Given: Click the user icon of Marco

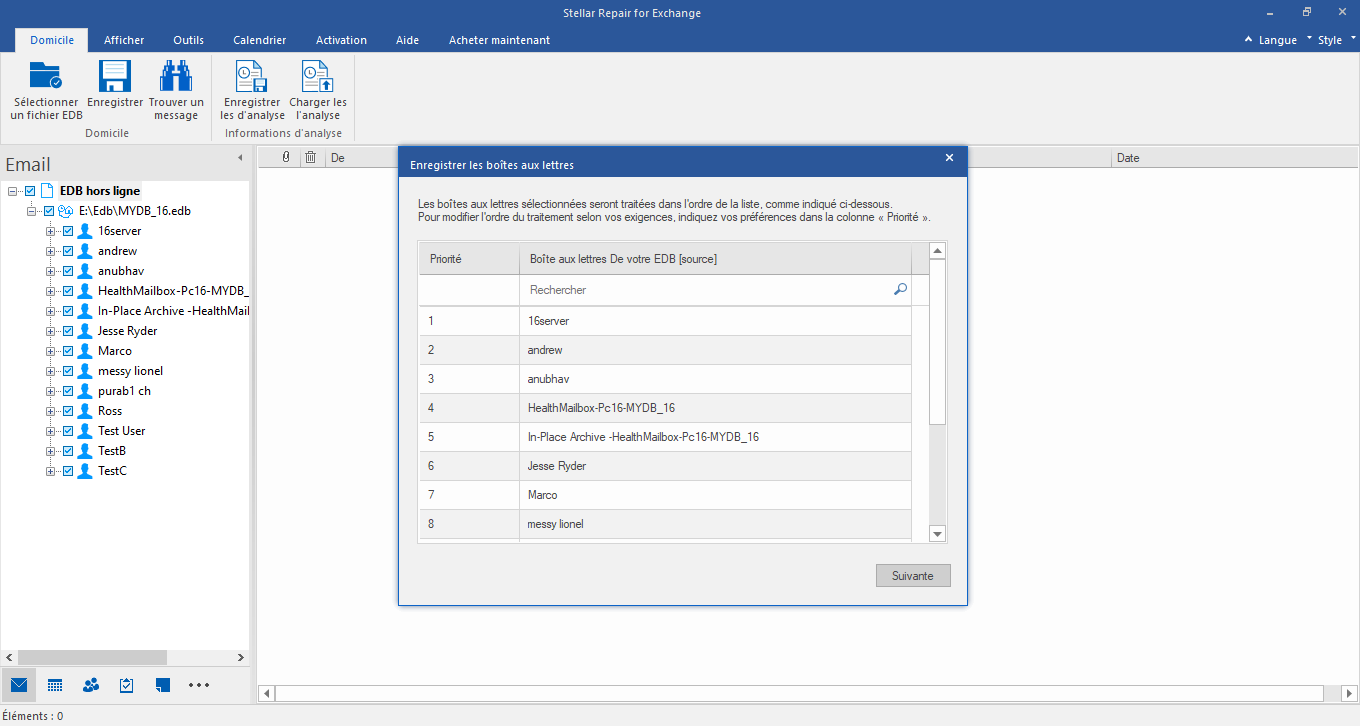Looking at the screenshot, I should pyautogui.click(x=85, y=351).
